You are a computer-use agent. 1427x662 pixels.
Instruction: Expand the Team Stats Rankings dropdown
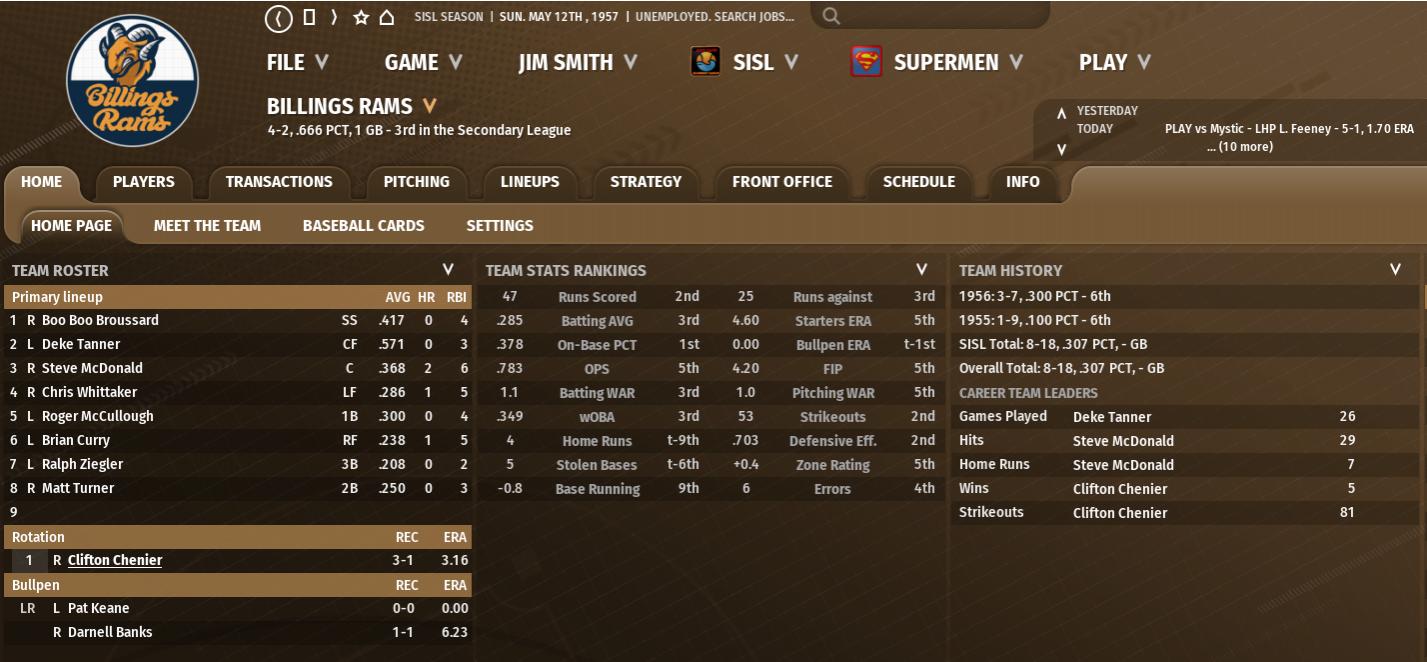(x=922, y=270)
